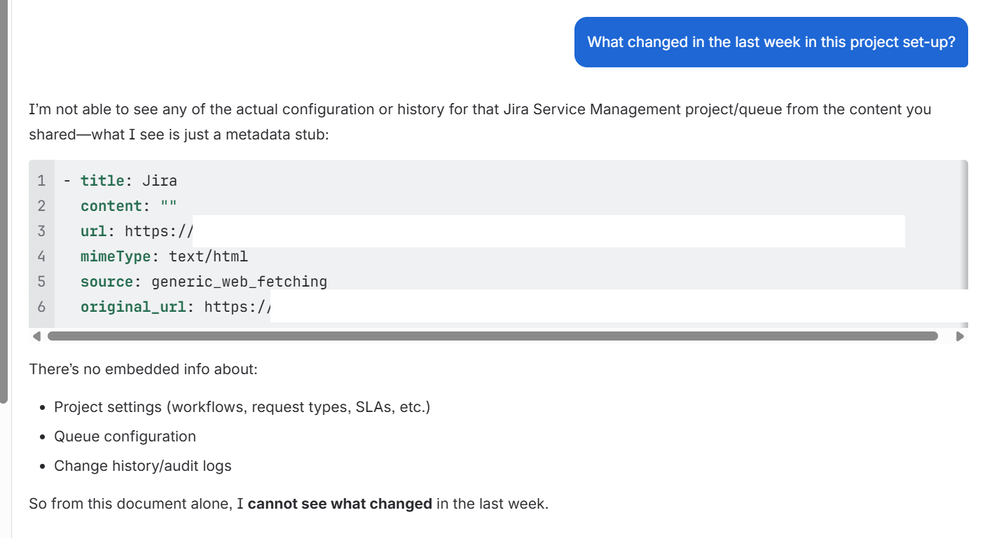999x548 pixels.
Task: Click the 'Queue configuration' bullet item
Action: point(125,436)
